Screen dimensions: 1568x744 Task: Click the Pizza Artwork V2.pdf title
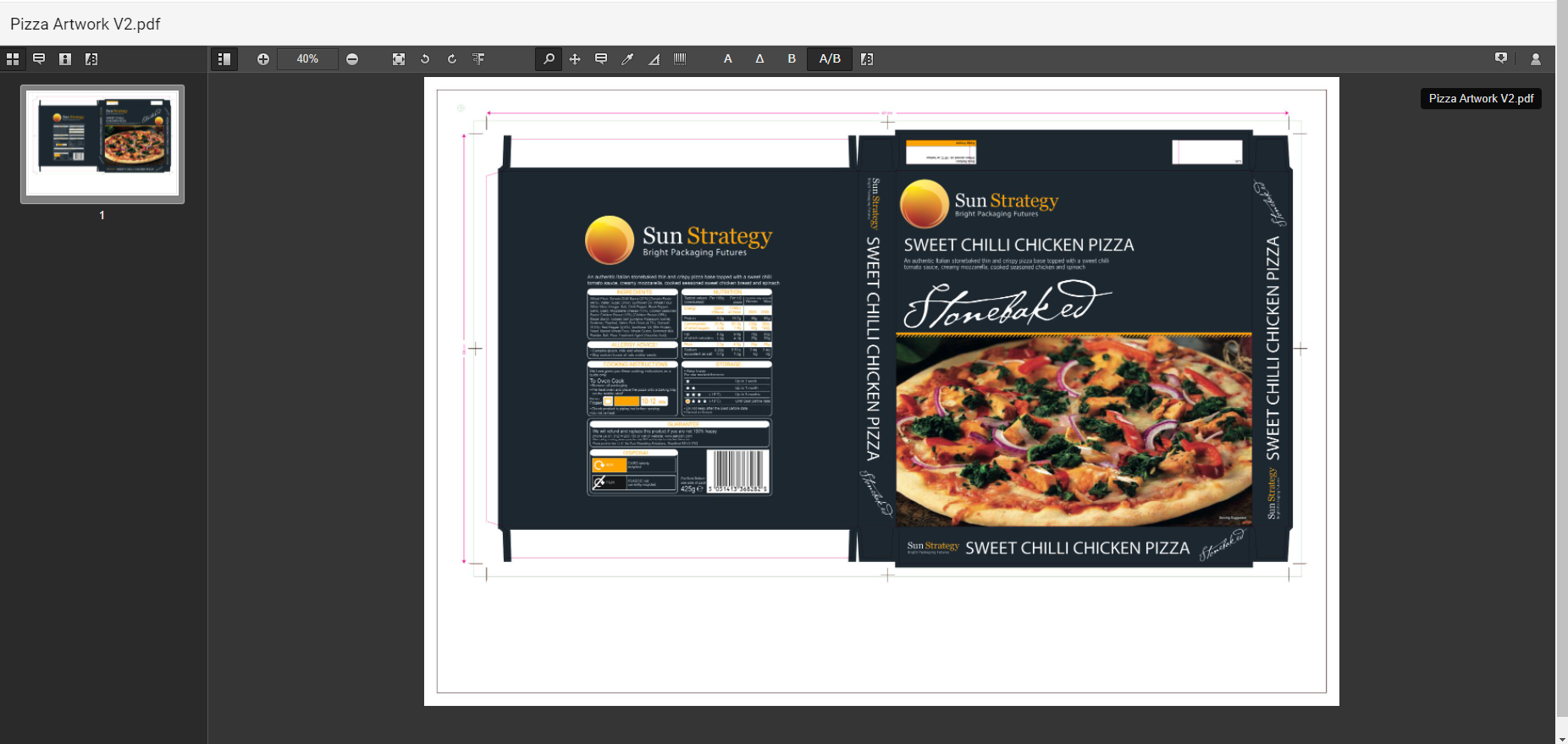86,24
